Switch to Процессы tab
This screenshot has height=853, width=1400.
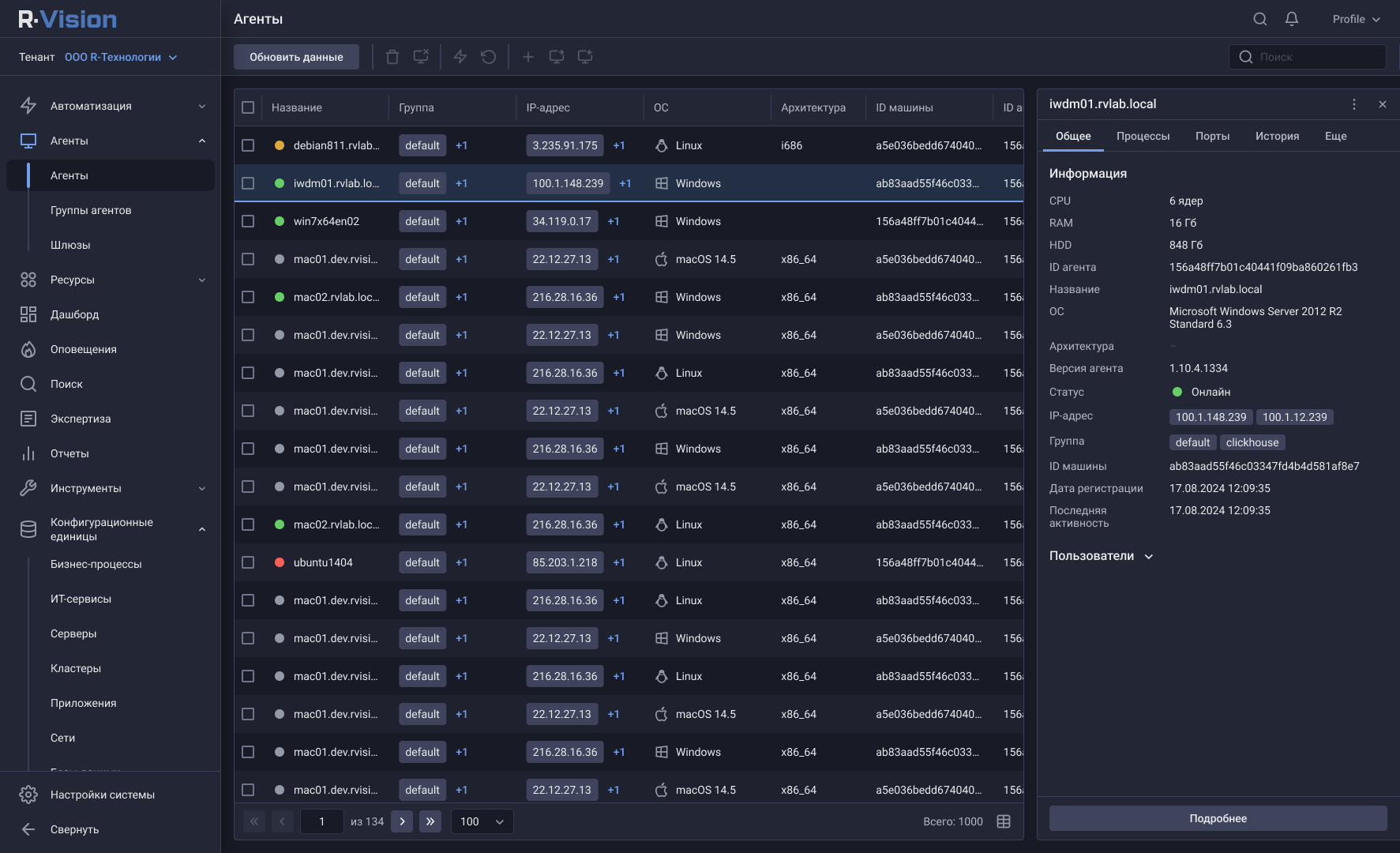(1143, 136)
